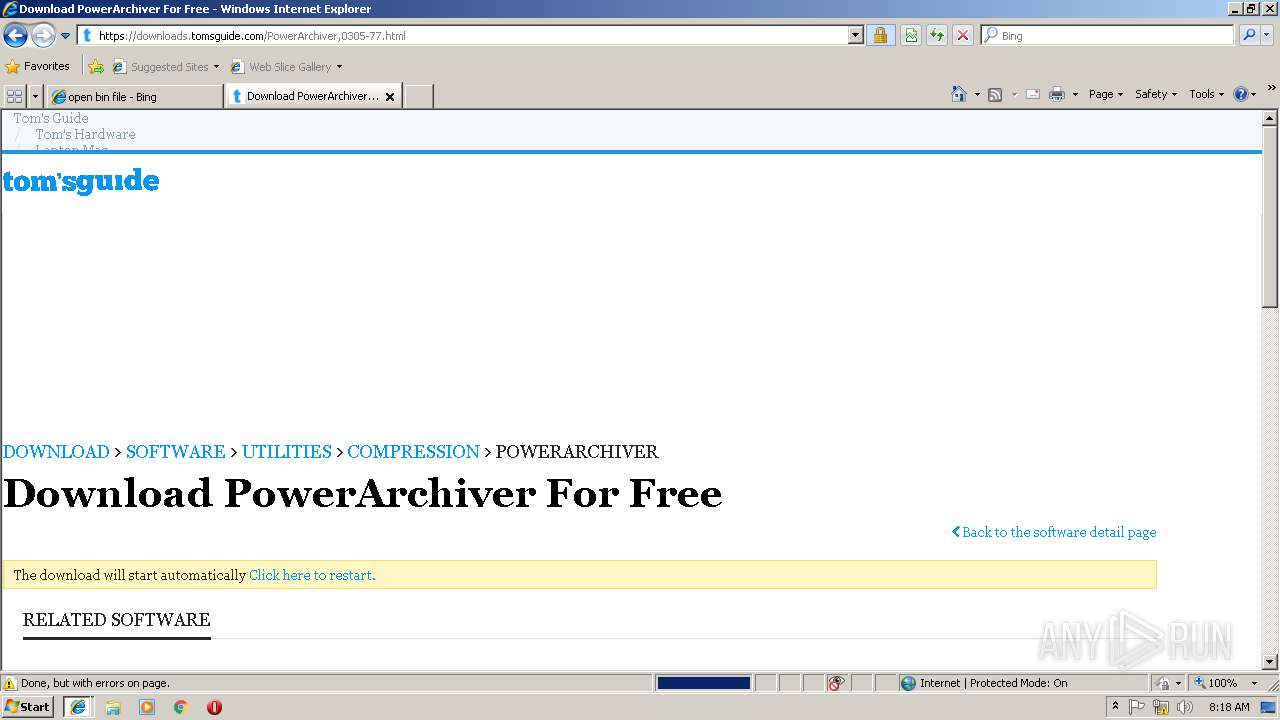The width and height of the screenshot is (1280, 720).
Task: Click the Internet Explorer taskbar icon
Action: pyautogui.click(x=78, y=707)
